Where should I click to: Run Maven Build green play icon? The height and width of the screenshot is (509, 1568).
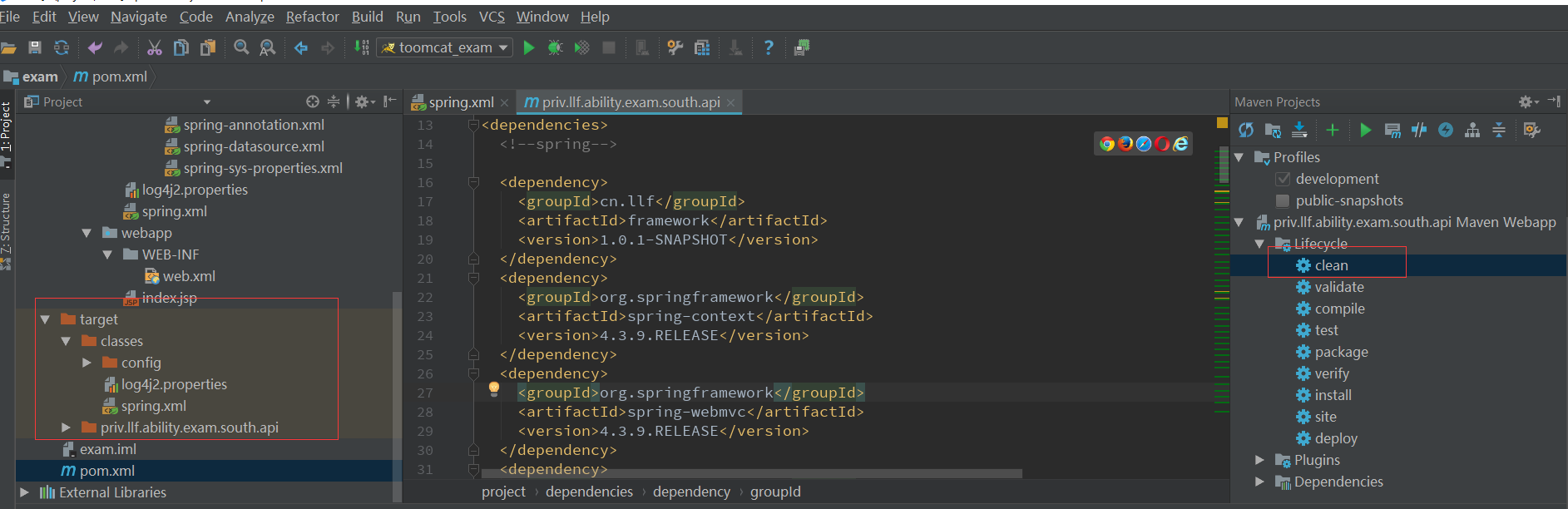(x=1366, y=130)
